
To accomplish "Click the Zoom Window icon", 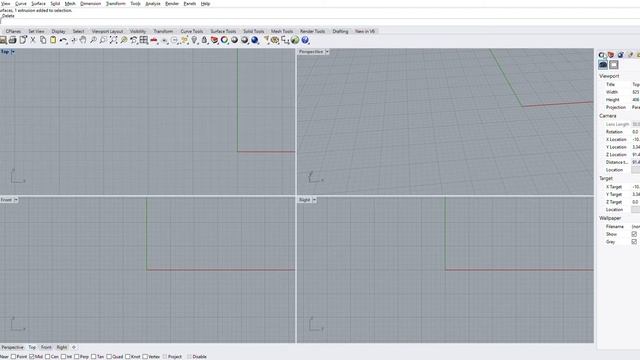I will point(103,40).
